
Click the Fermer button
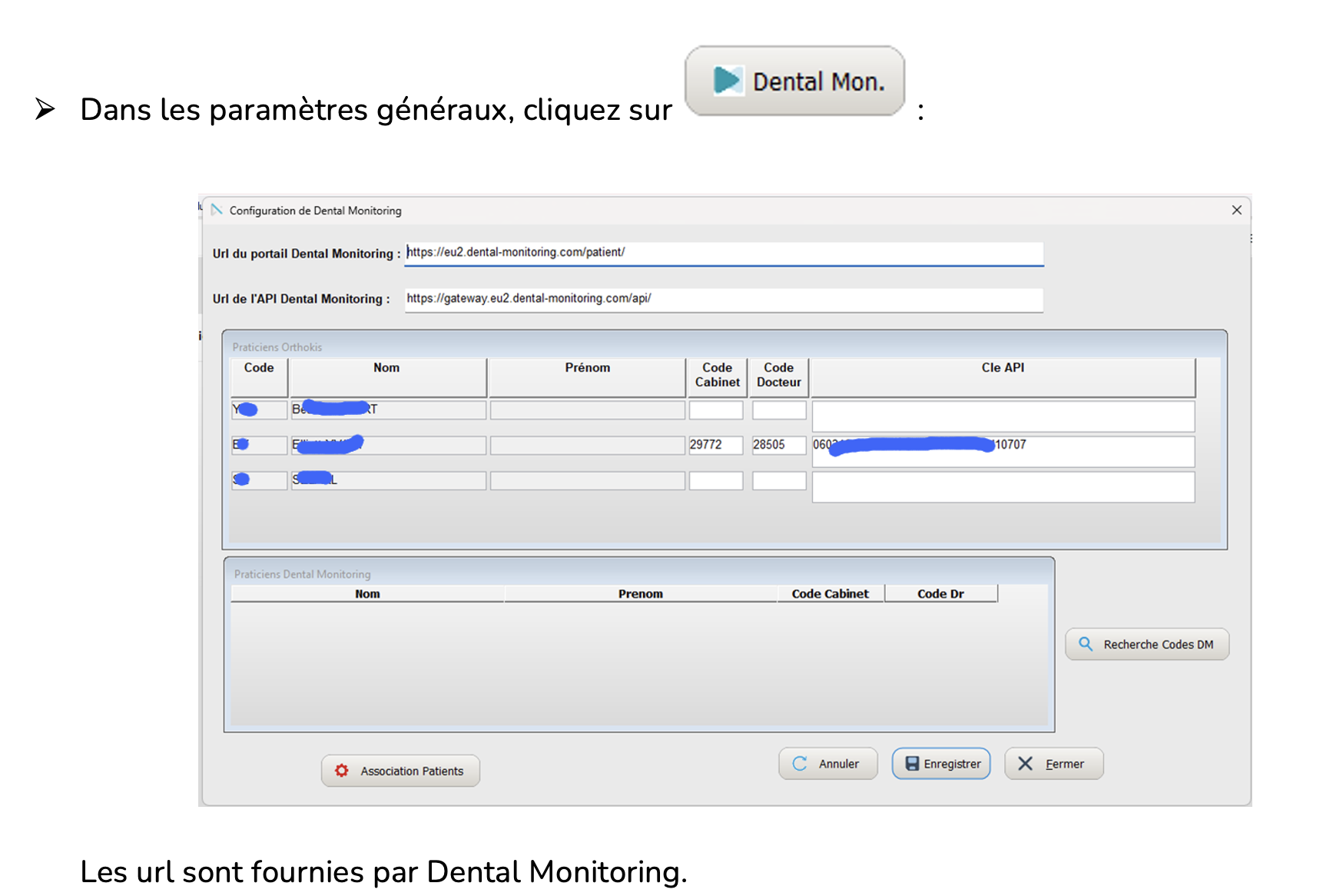point(1054,764)
